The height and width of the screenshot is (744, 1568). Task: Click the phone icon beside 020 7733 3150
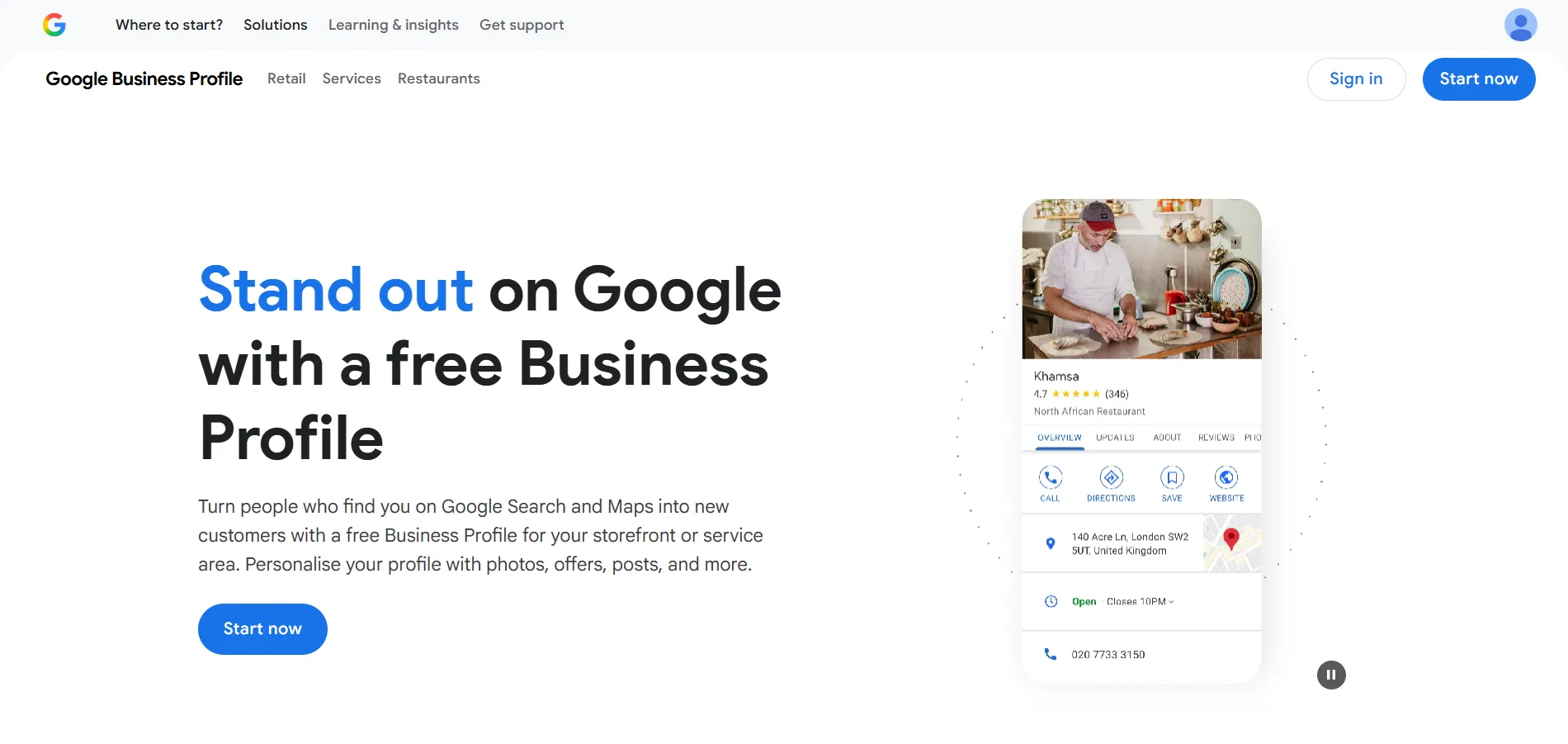click(1051, 654)
